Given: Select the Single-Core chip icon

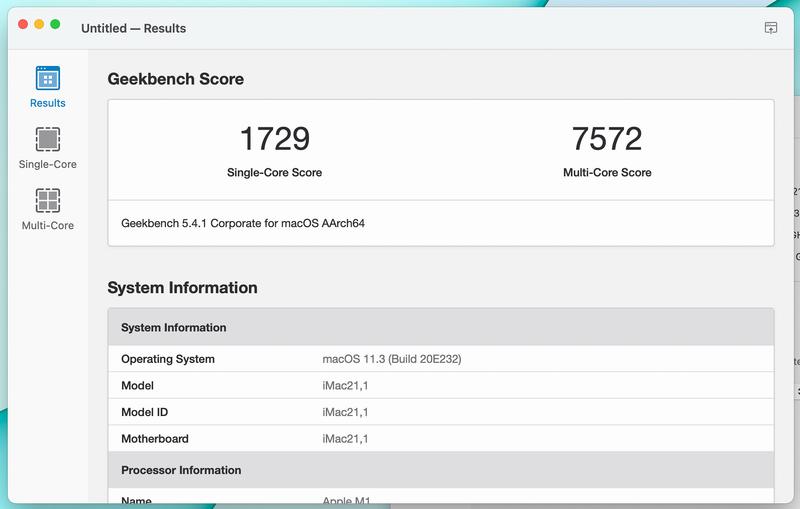Looking at the screenshot, I should (x=47, y=139).
